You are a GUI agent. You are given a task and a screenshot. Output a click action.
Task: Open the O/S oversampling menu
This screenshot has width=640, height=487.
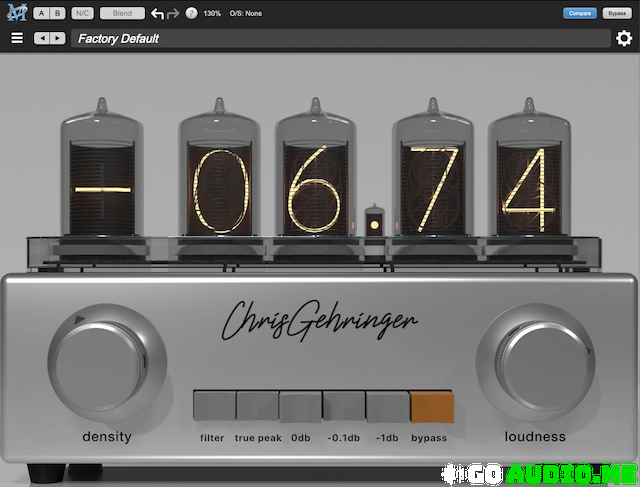[x=246, y=14]
